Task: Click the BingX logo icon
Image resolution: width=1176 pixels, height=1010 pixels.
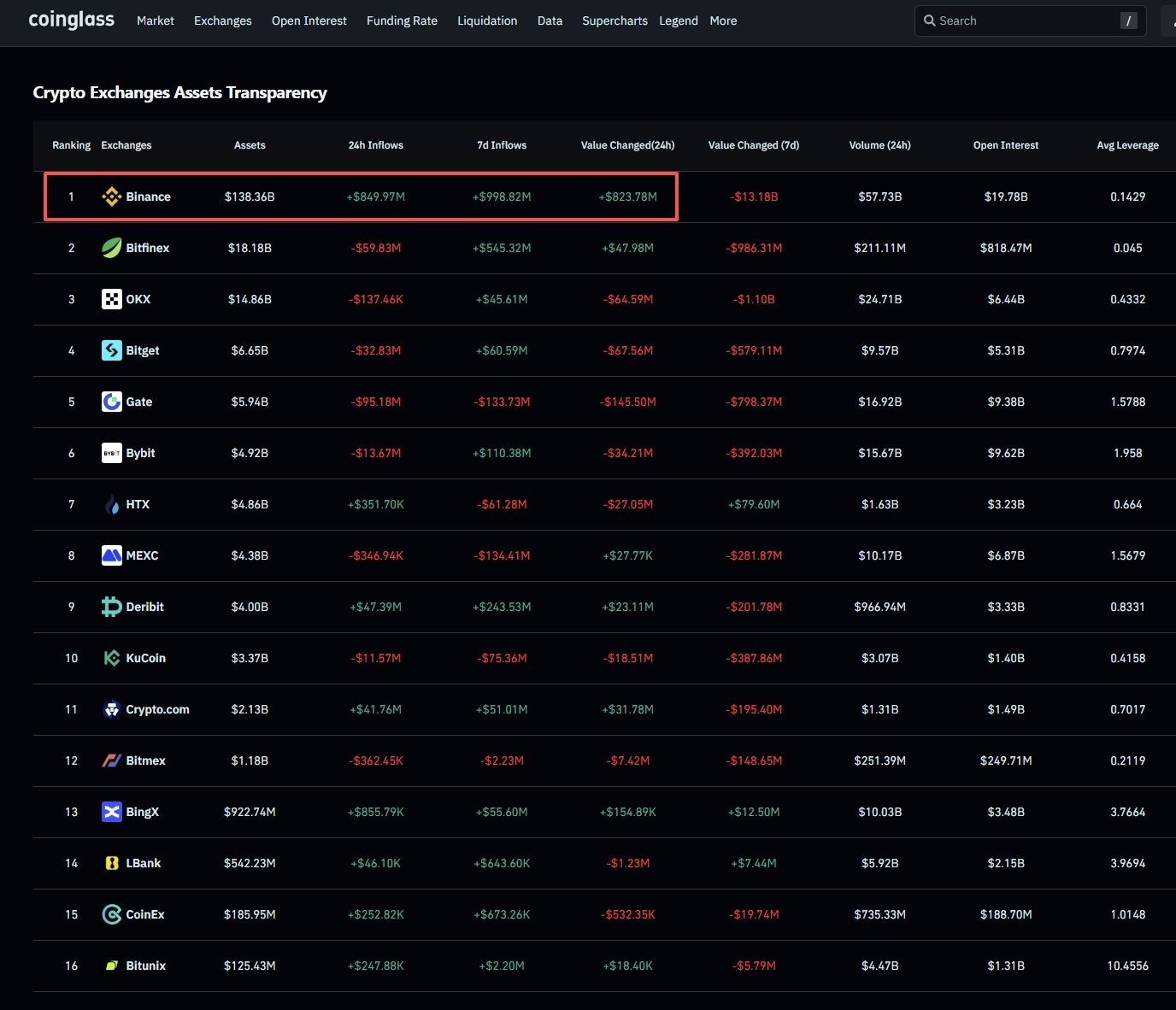Action: (111, 812)
